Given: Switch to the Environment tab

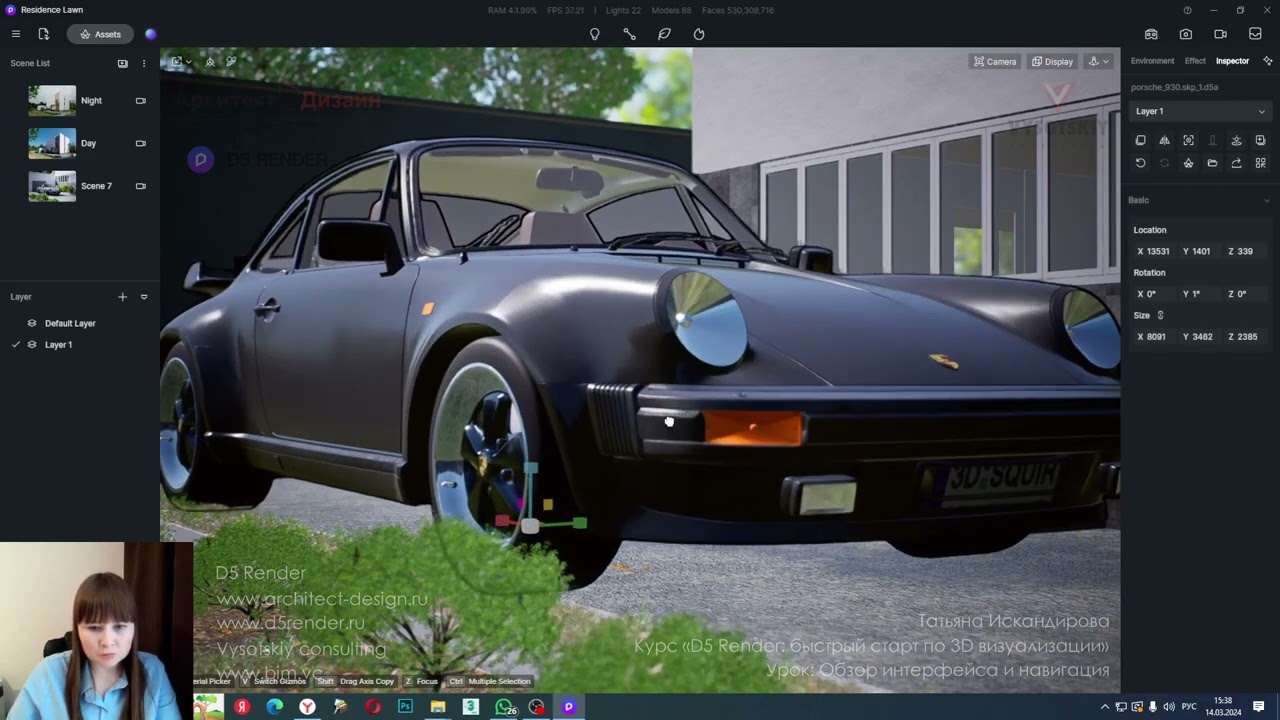Looking at the screenshot, I should click(x=1152, y=61).
